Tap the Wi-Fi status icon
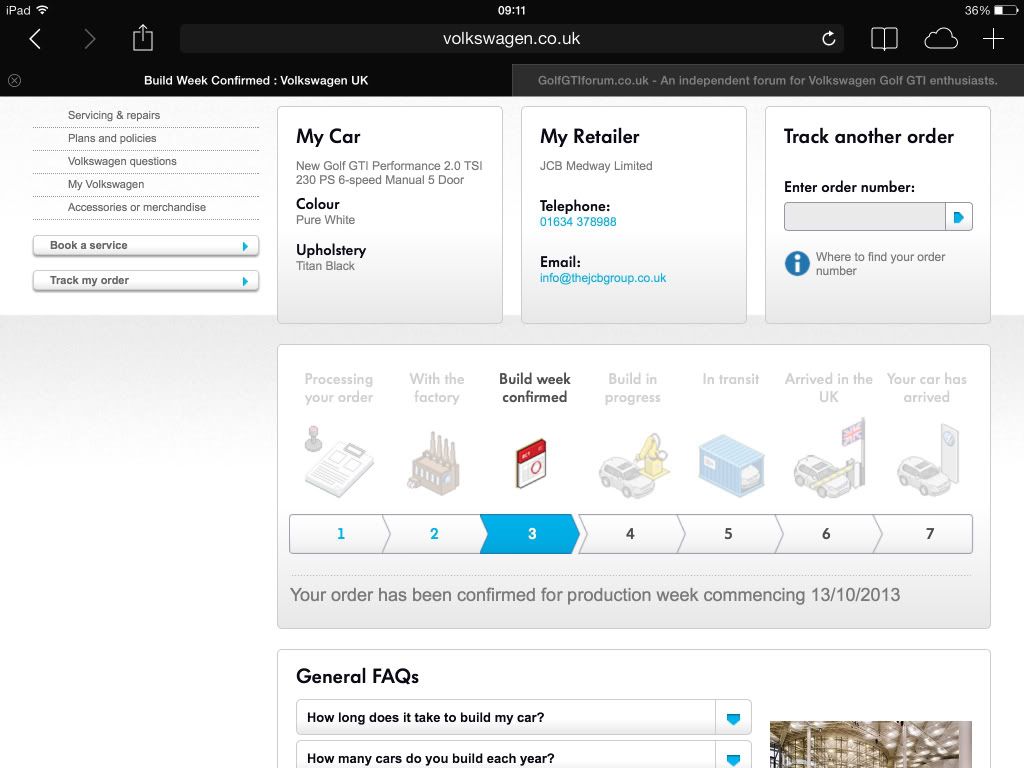This screenshot has width=1024, height=768. coord(42,10)
